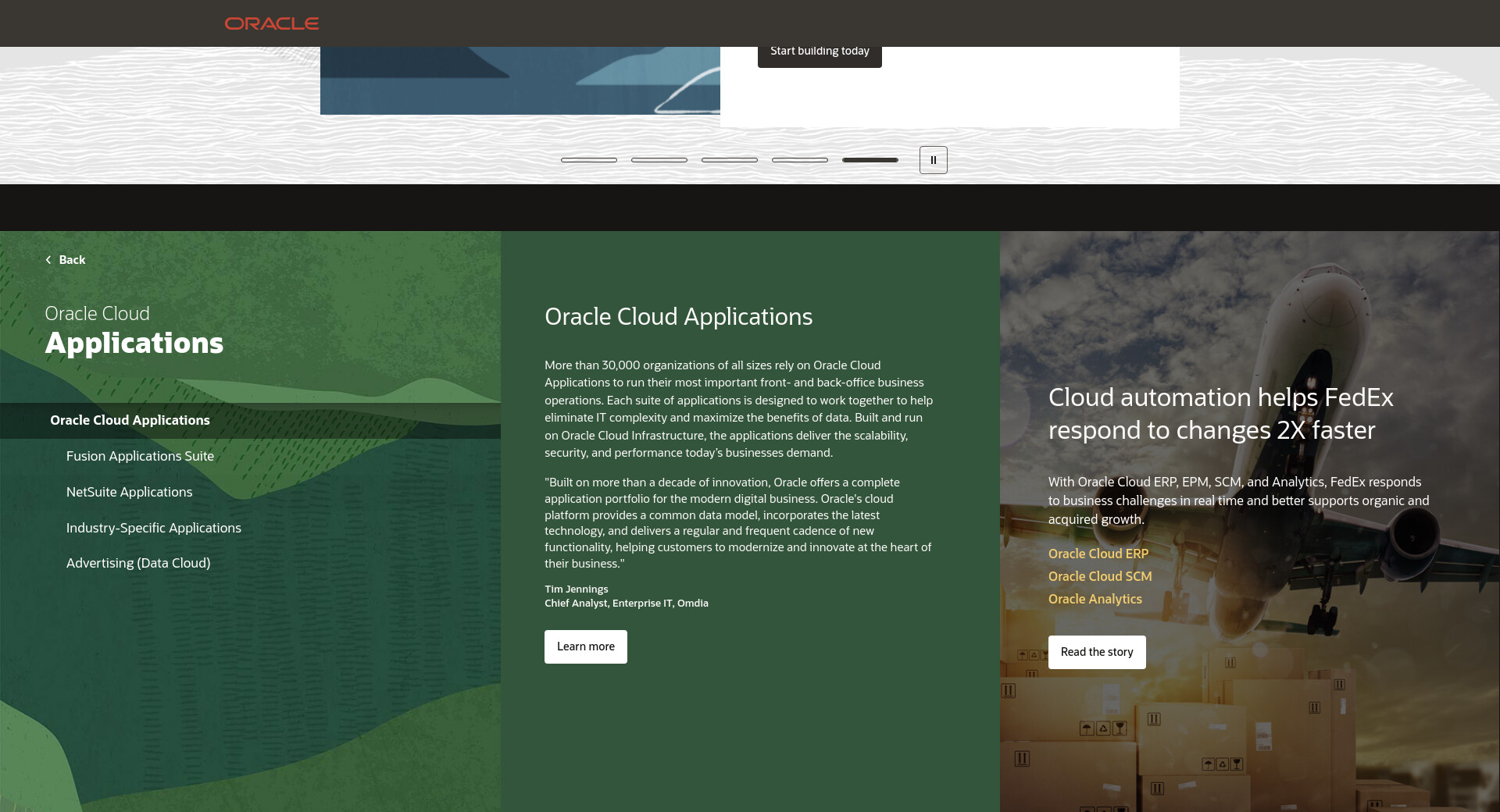Screen dimensions: 1500x812
Task: Choose Industry-Specific Applications
Action: tap(154, 528)
